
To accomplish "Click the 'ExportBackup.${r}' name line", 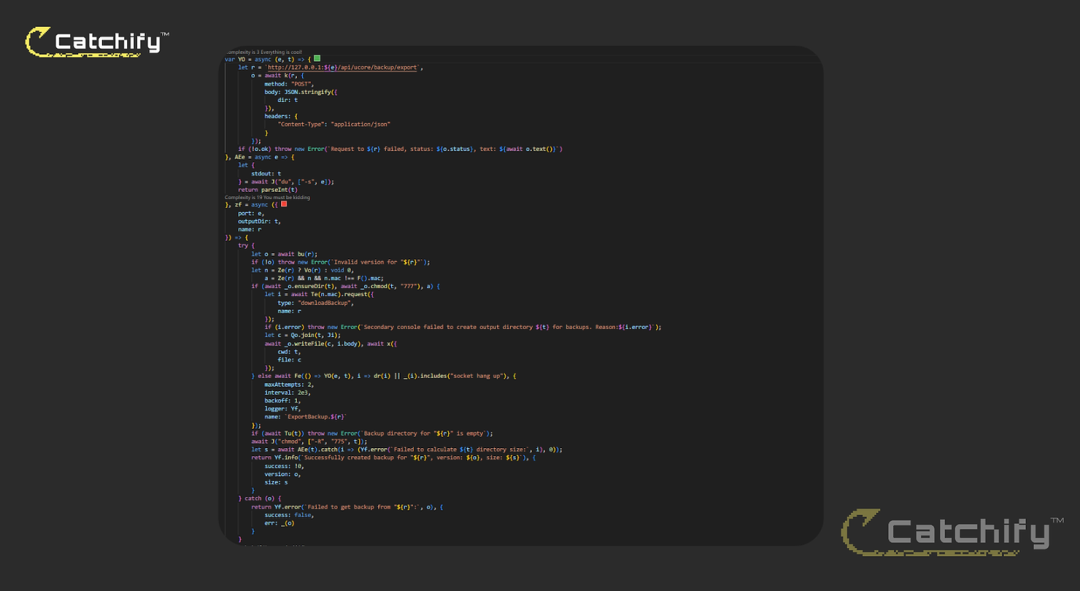I will pyautogui.click(x=305, y=417).
